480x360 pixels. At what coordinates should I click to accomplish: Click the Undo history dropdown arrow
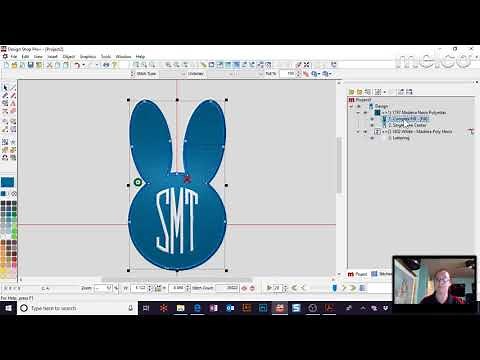pyautogui.click(x=83, y=65)
